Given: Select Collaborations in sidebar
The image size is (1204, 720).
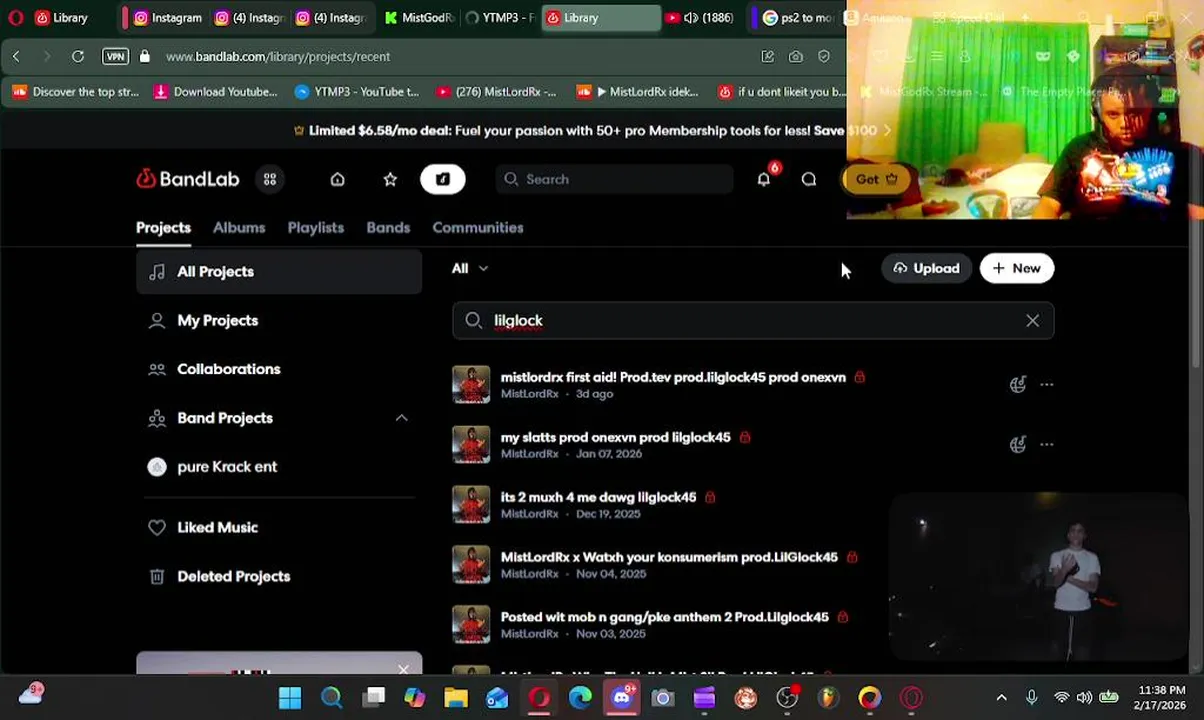Looking at the screenshot, I should [x=279, y=369].
